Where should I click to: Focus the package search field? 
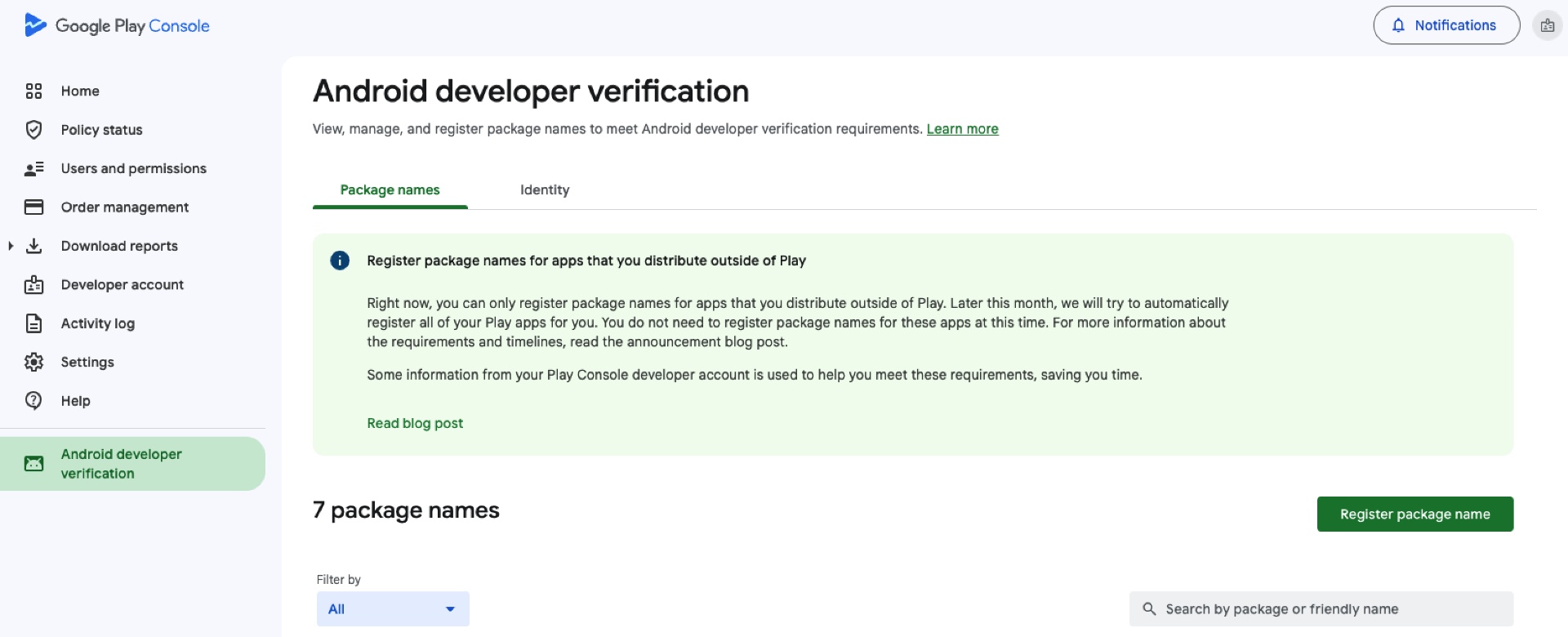point(1321,609)
